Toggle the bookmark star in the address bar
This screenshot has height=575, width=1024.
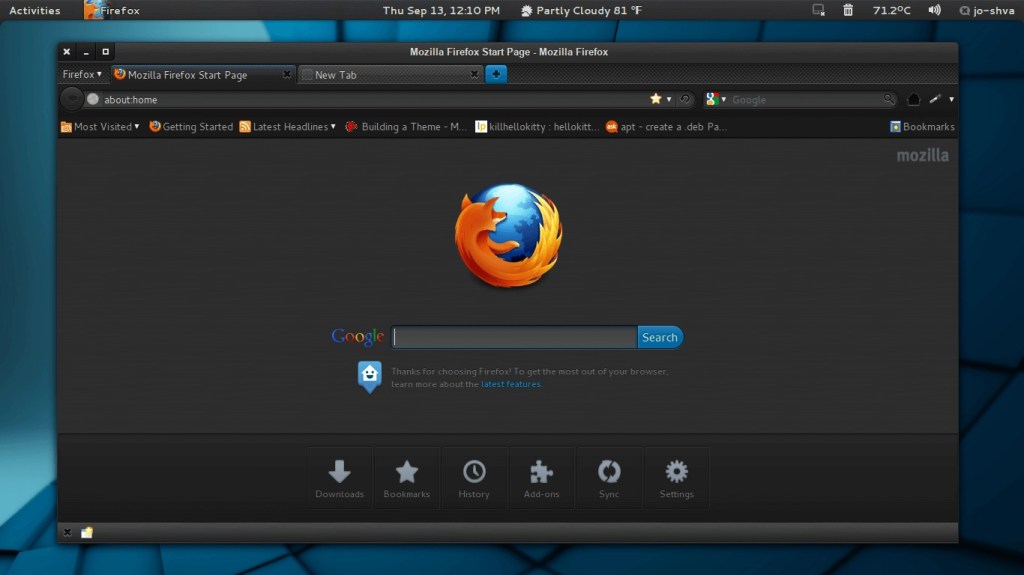click(x=656, y=99)
